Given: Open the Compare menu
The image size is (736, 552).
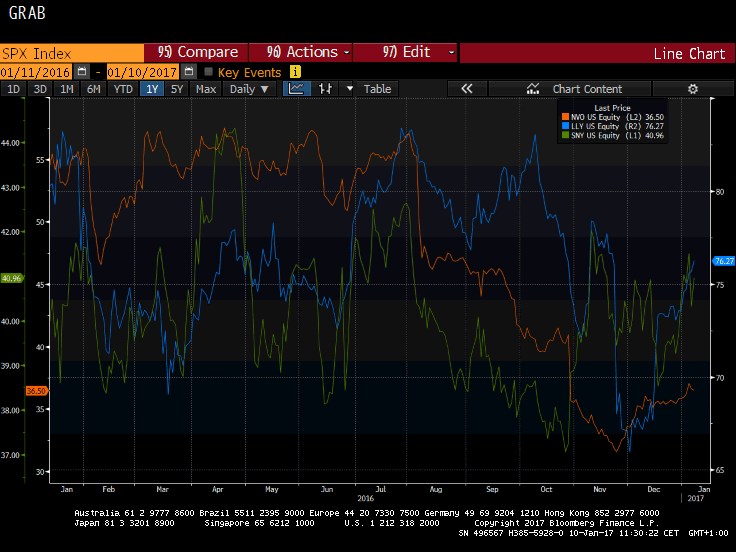Looking at the screenshot, I should pyautogui.click(x=200, y=53).
